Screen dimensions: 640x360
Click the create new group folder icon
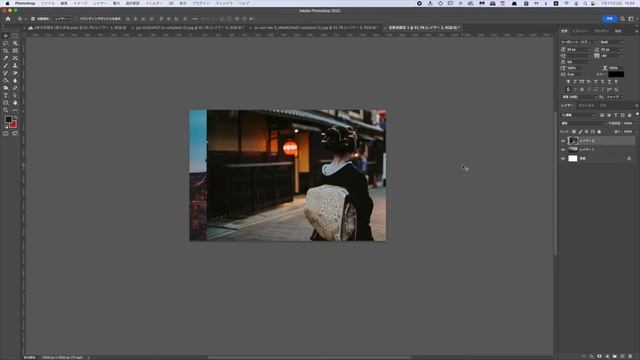[x=615, y=356]
